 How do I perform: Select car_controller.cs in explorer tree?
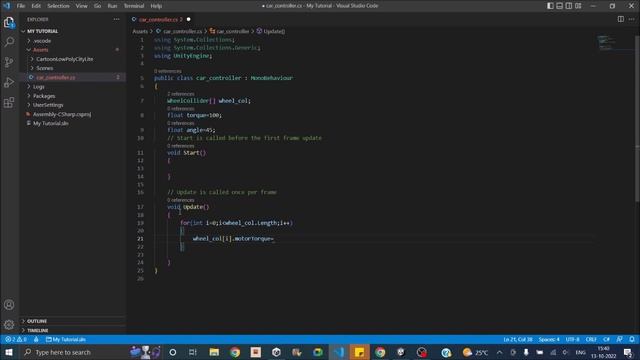pos(56,77)
